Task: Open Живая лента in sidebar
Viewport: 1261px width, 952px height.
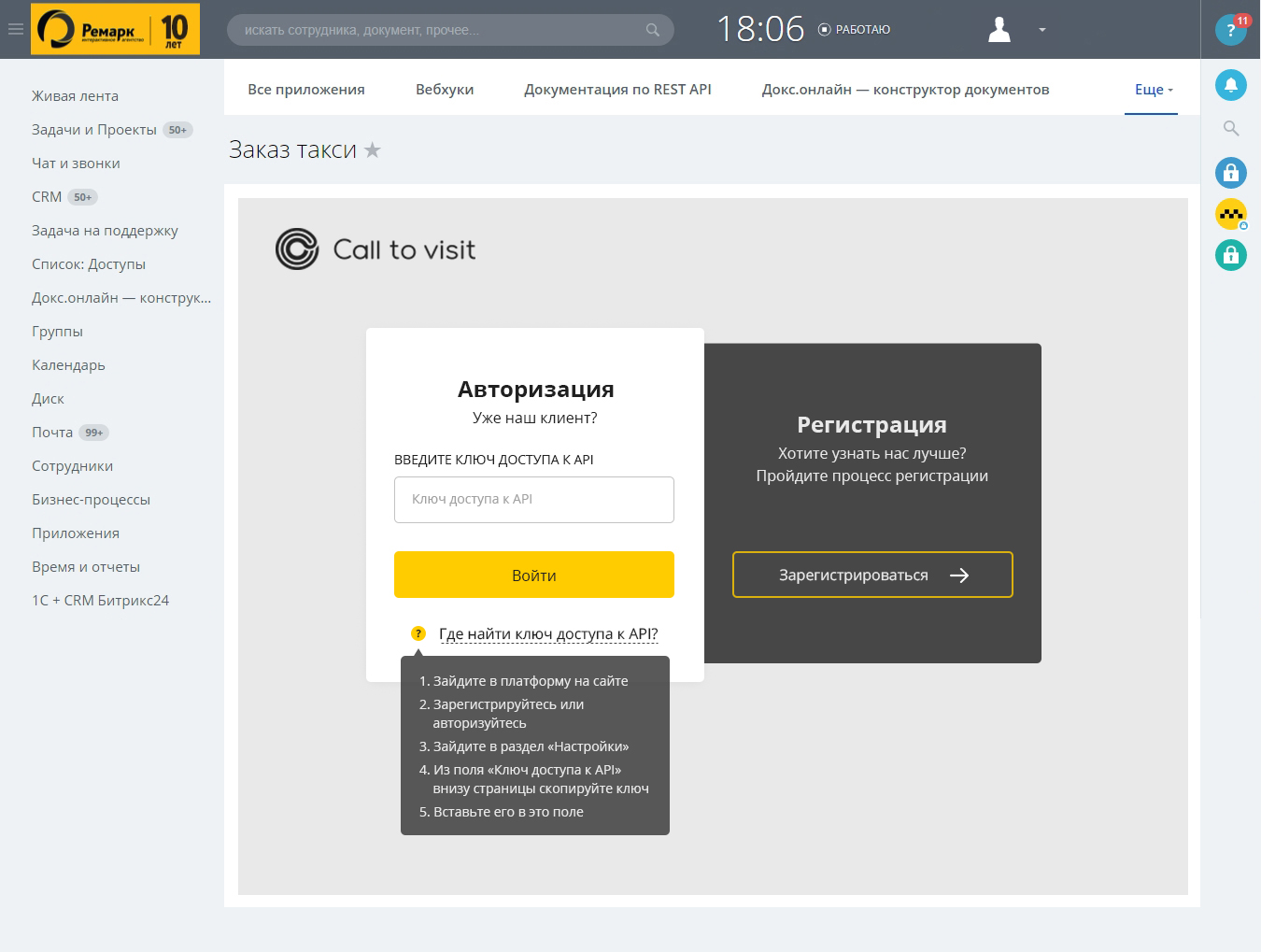Action: point(75,96)
